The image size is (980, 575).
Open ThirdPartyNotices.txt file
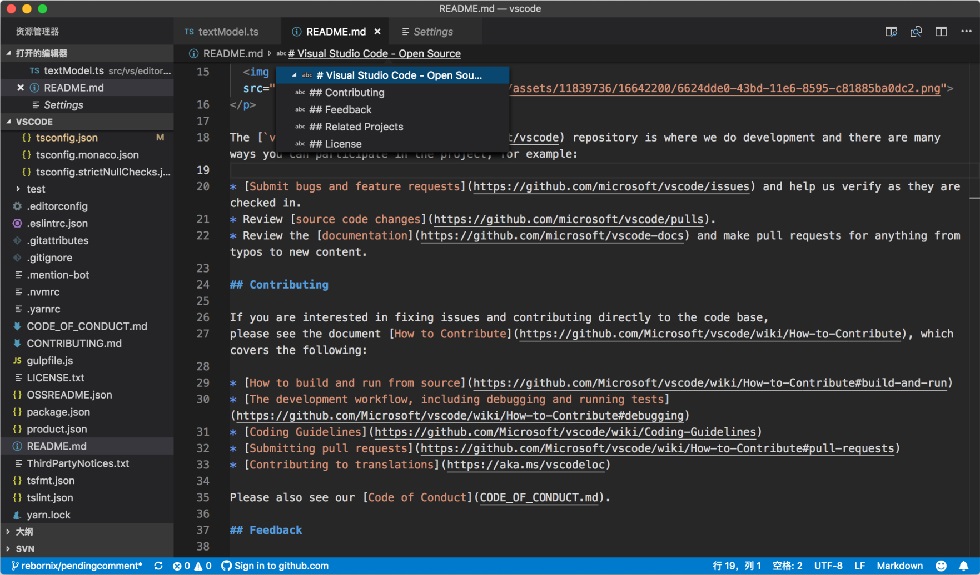87,463
